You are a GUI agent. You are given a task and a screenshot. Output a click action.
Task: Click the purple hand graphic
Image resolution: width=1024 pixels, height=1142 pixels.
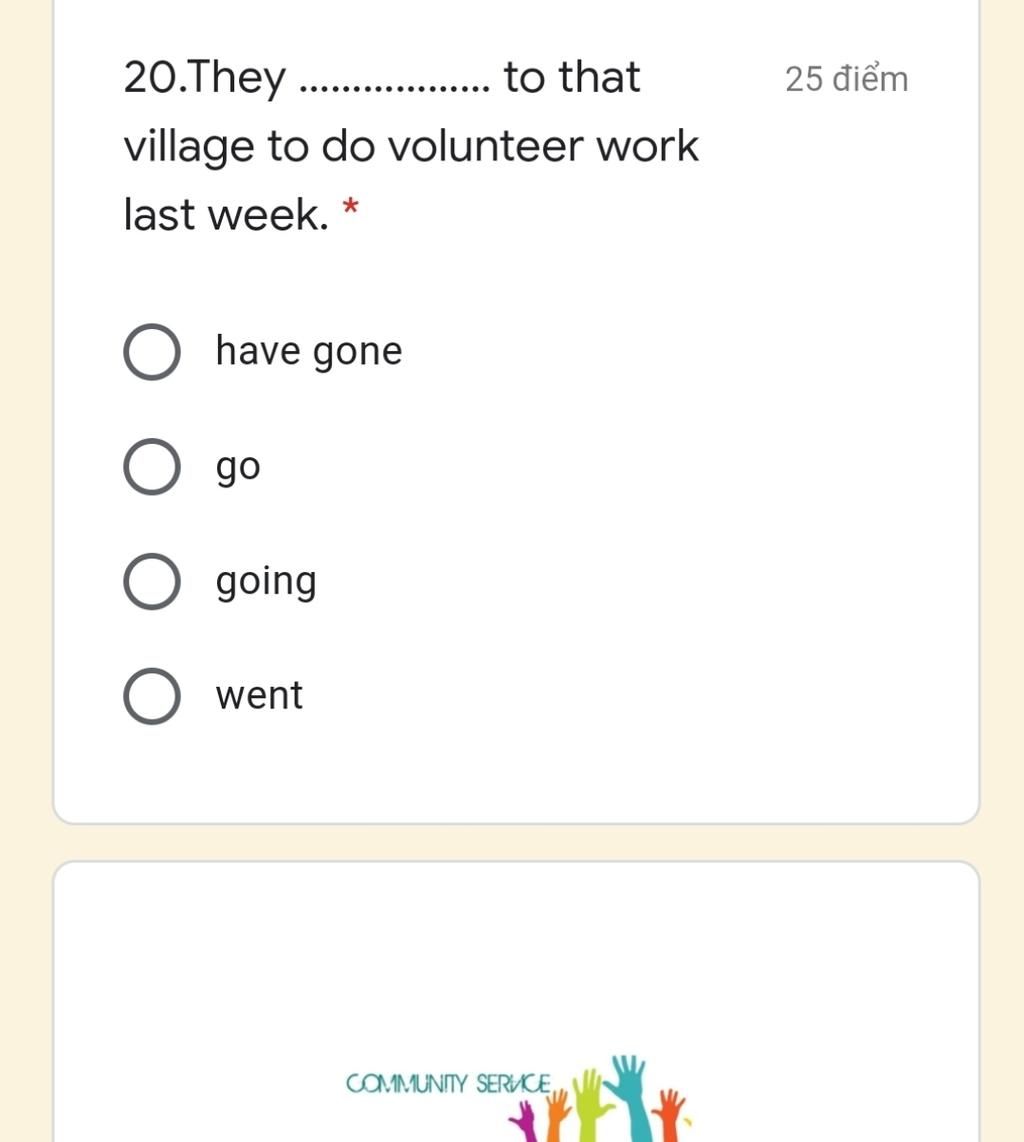(x=524, y=1122)
